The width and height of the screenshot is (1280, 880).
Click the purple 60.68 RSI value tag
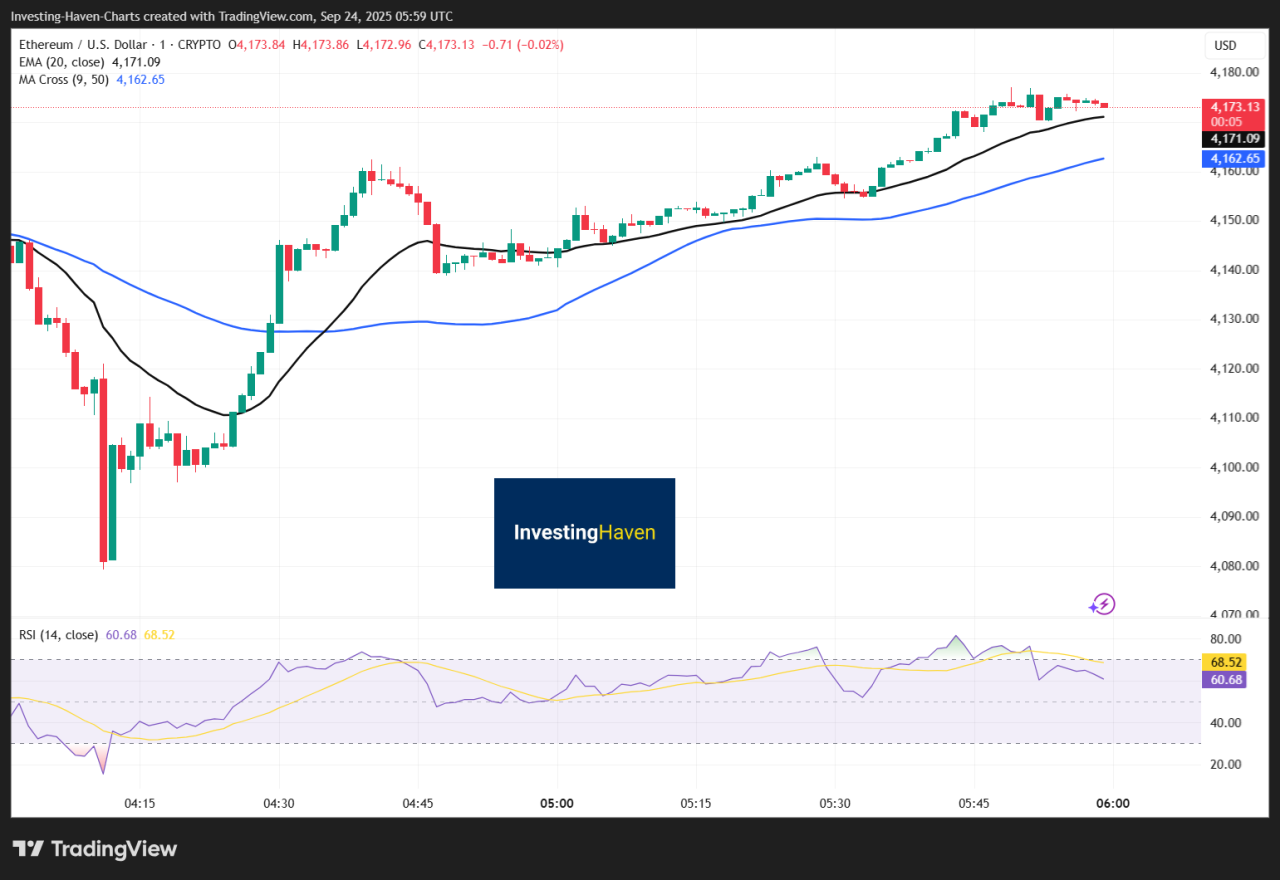tap(1226, 679)
